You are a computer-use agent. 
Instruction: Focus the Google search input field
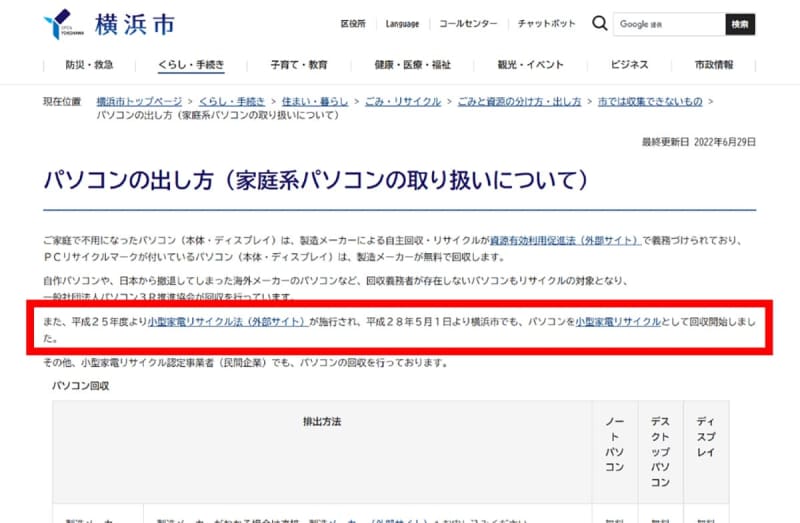(x=668, y=23)
